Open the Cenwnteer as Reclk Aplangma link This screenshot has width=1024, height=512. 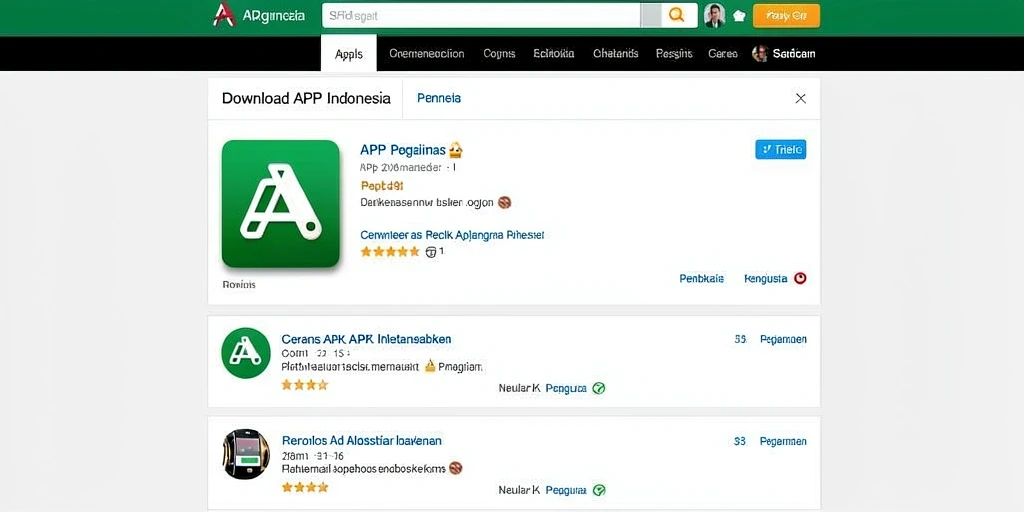(452, 234)
